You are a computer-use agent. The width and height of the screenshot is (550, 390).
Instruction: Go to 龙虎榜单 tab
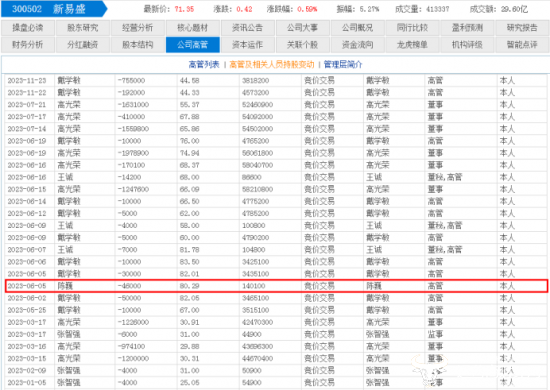412,45
